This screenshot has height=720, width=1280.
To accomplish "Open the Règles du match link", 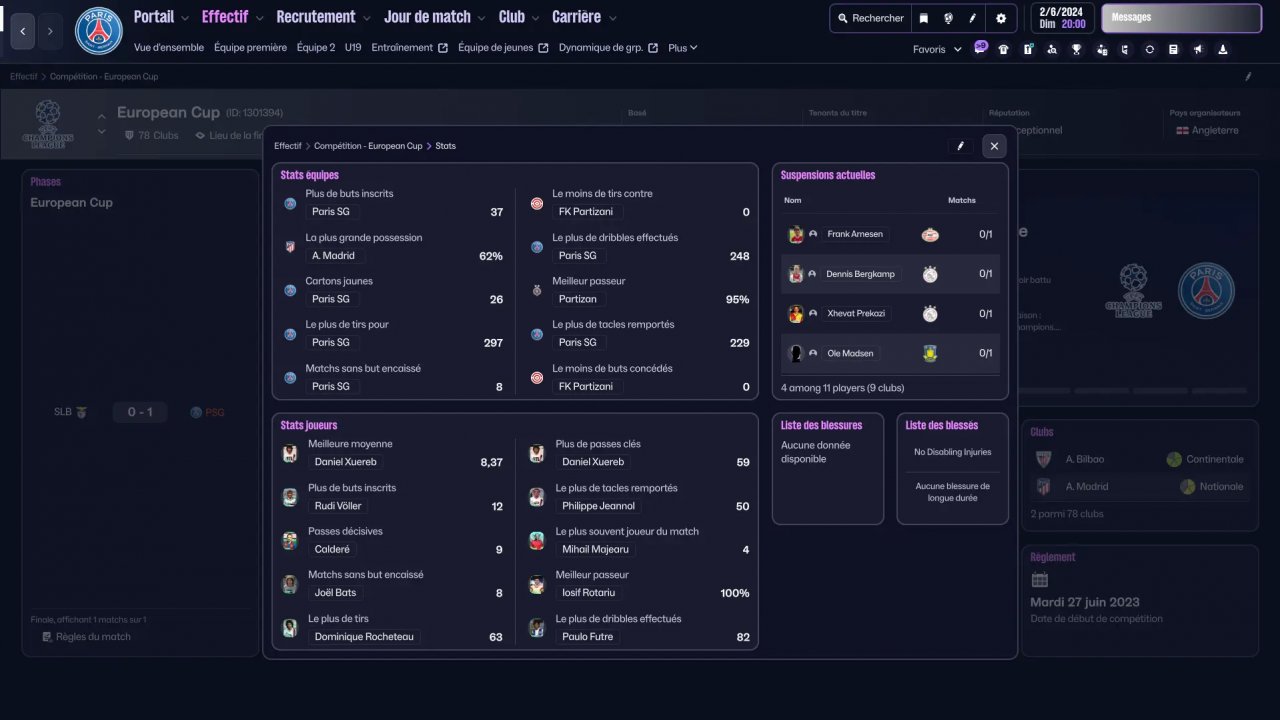I will tap(86, 637).
